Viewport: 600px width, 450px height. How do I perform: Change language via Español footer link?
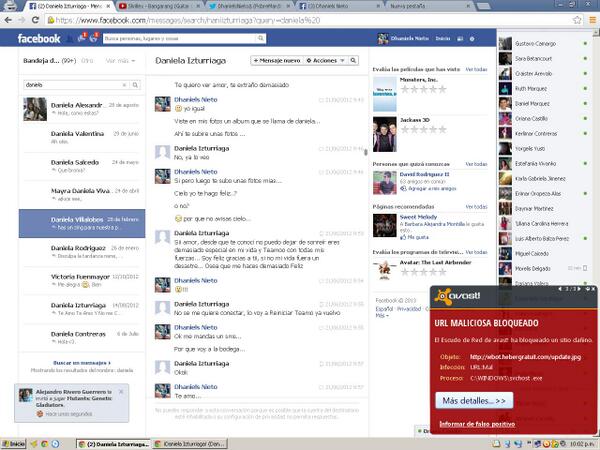tap(384, 309)
